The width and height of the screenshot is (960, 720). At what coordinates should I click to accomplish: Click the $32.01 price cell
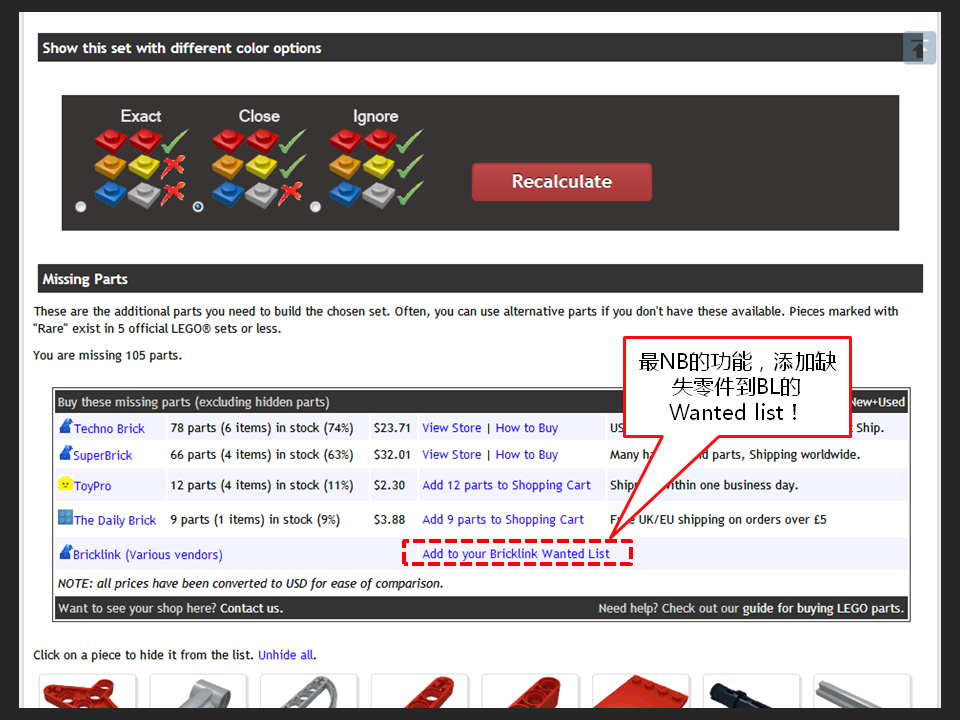point(392,455)
